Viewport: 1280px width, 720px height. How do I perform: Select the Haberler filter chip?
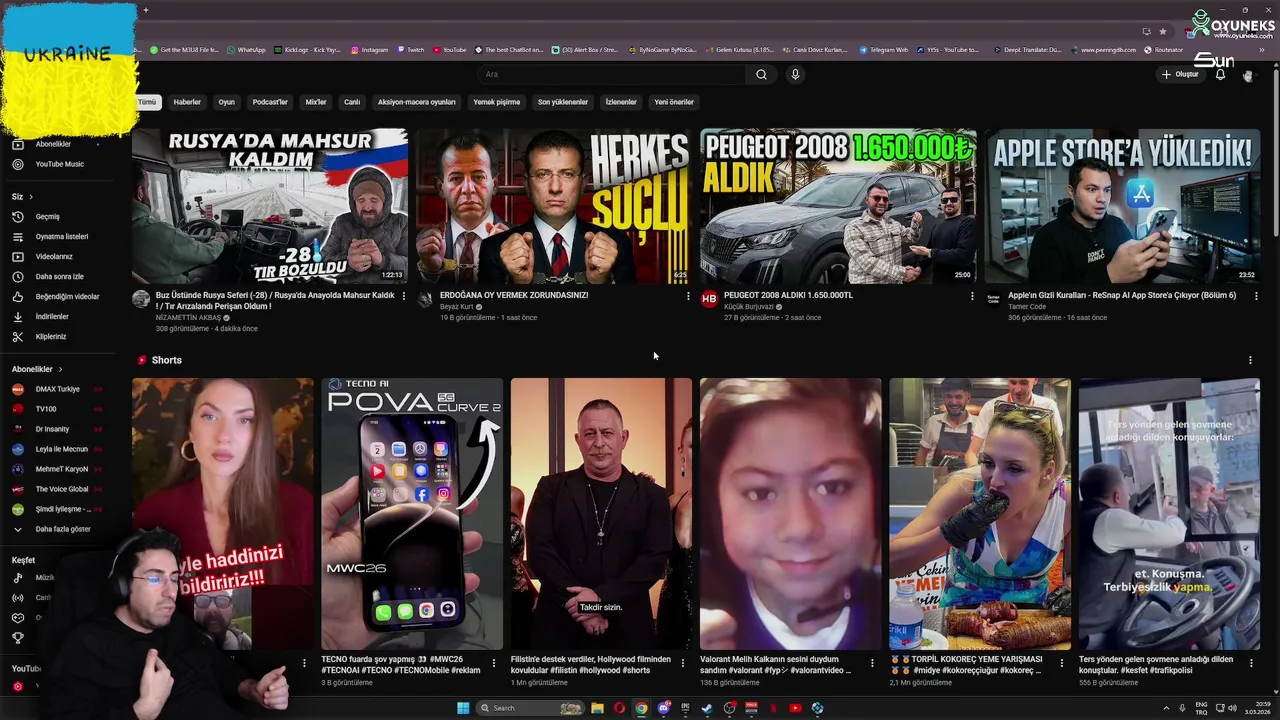(x=187, y=102)
